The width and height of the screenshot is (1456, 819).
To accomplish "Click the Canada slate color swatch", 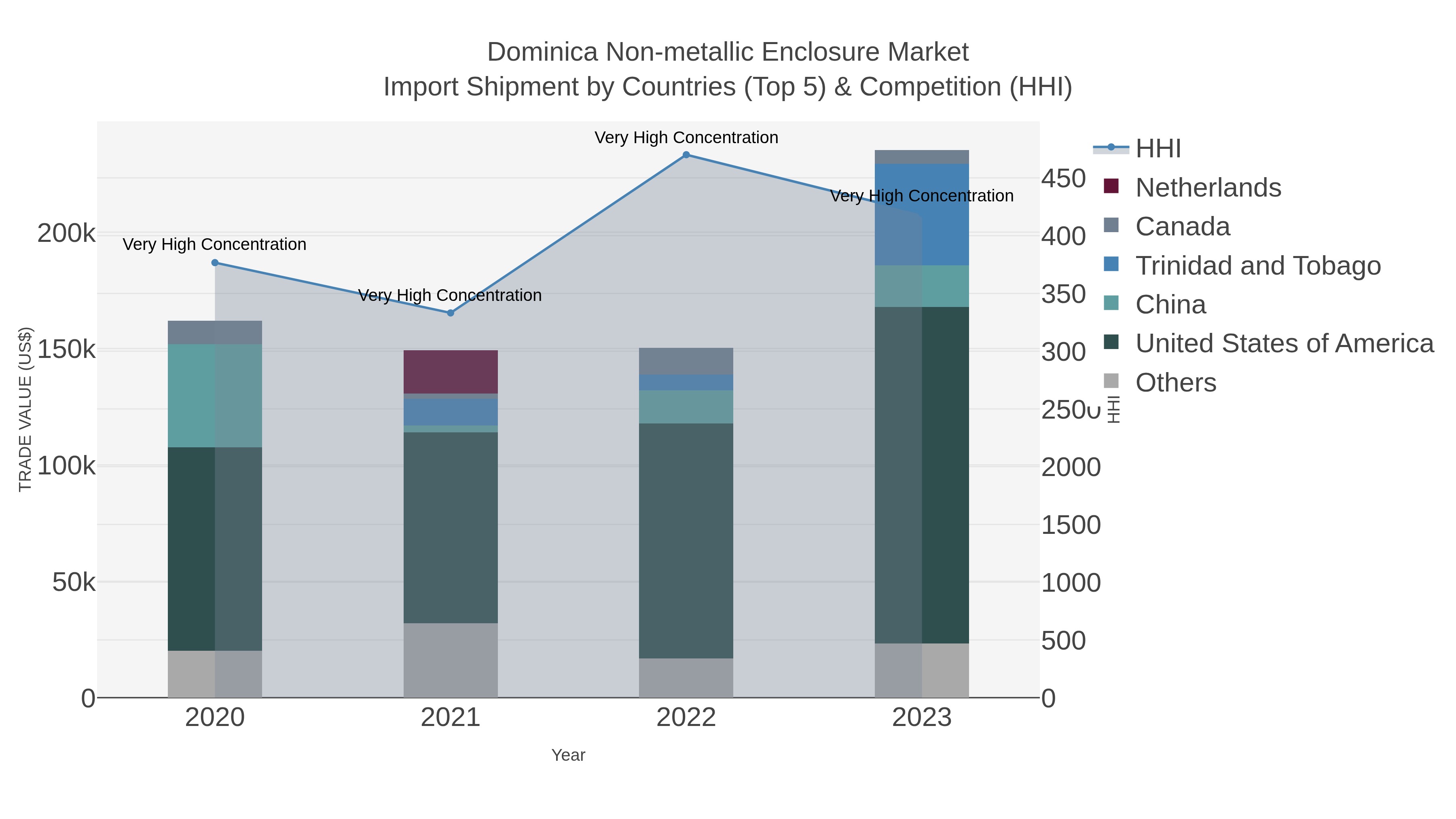I will click(1111, 225).
